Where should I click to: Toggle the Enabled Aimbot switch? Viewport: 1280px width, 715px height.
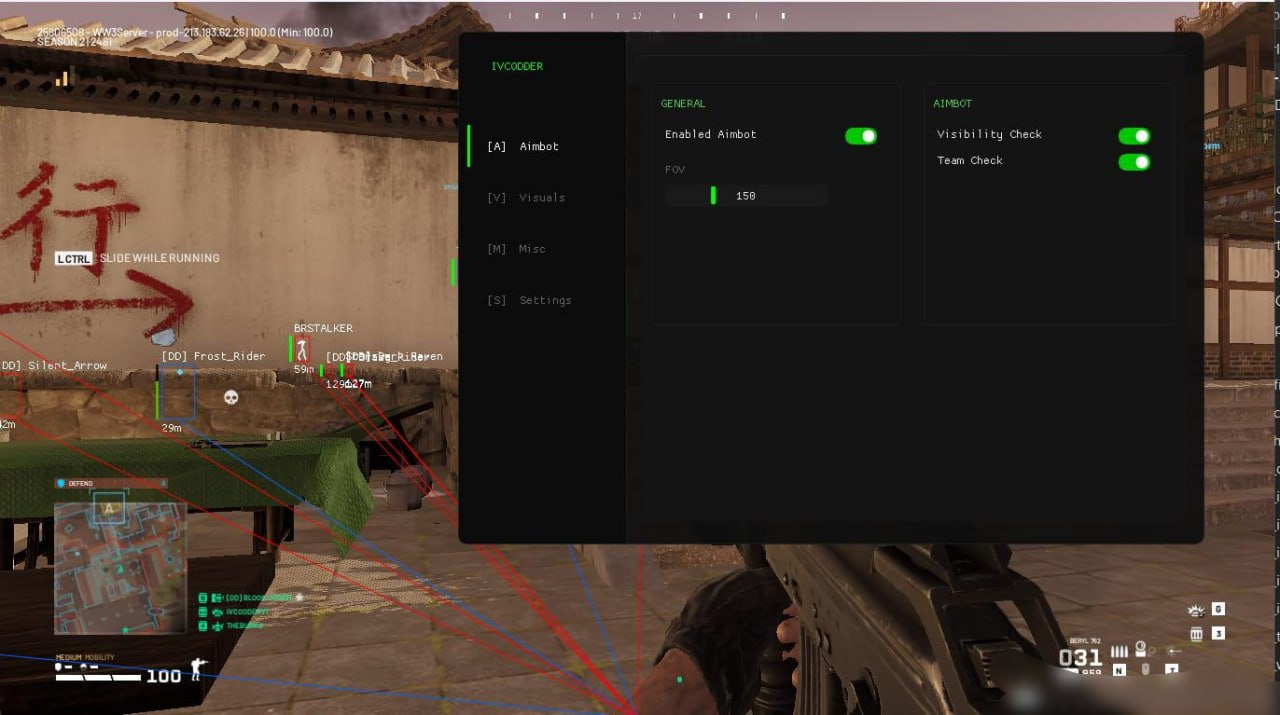[x=860, y=136]
